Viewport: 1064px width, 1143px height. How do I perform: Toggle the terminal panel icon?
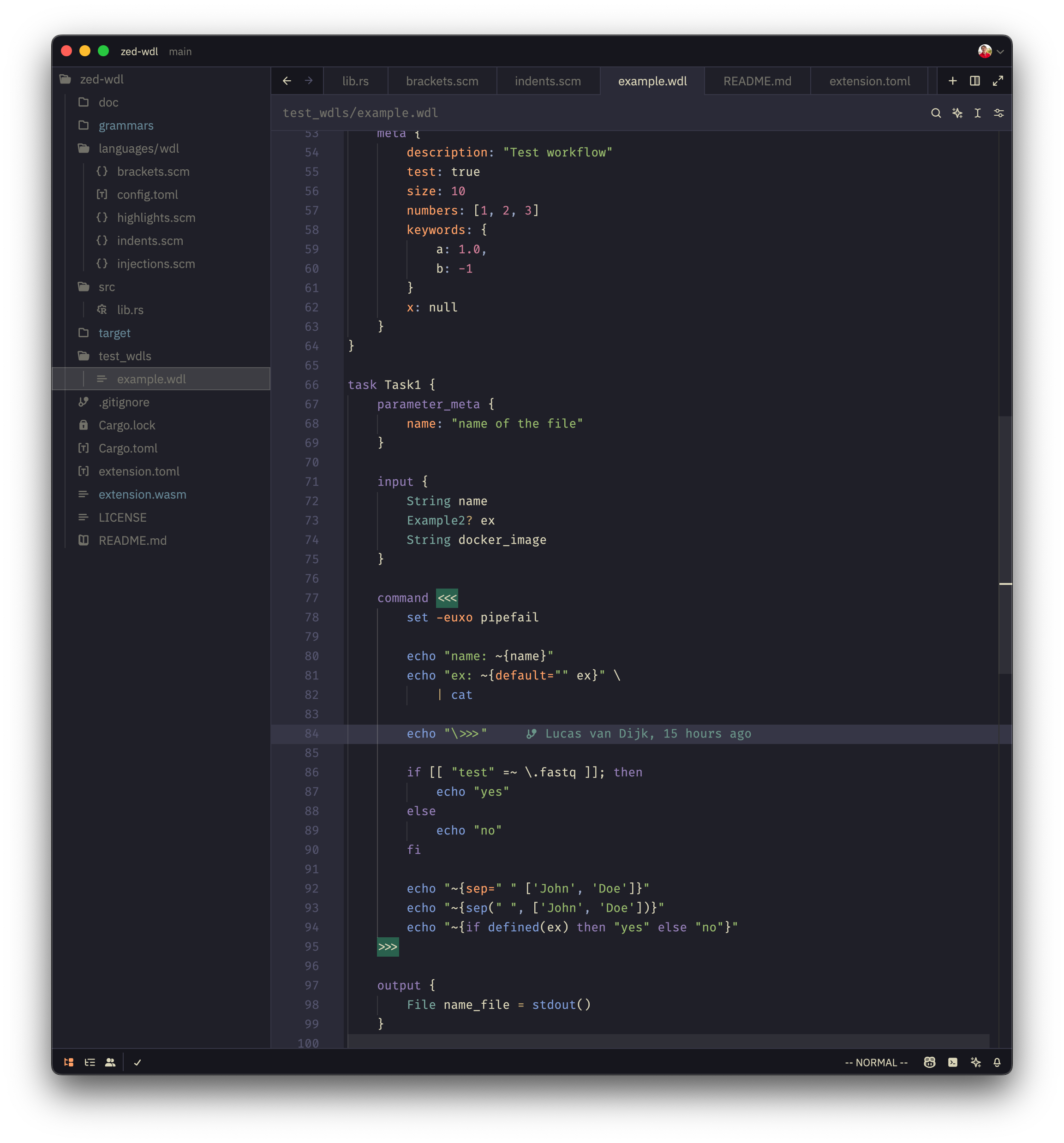[x=953, y=1062]
